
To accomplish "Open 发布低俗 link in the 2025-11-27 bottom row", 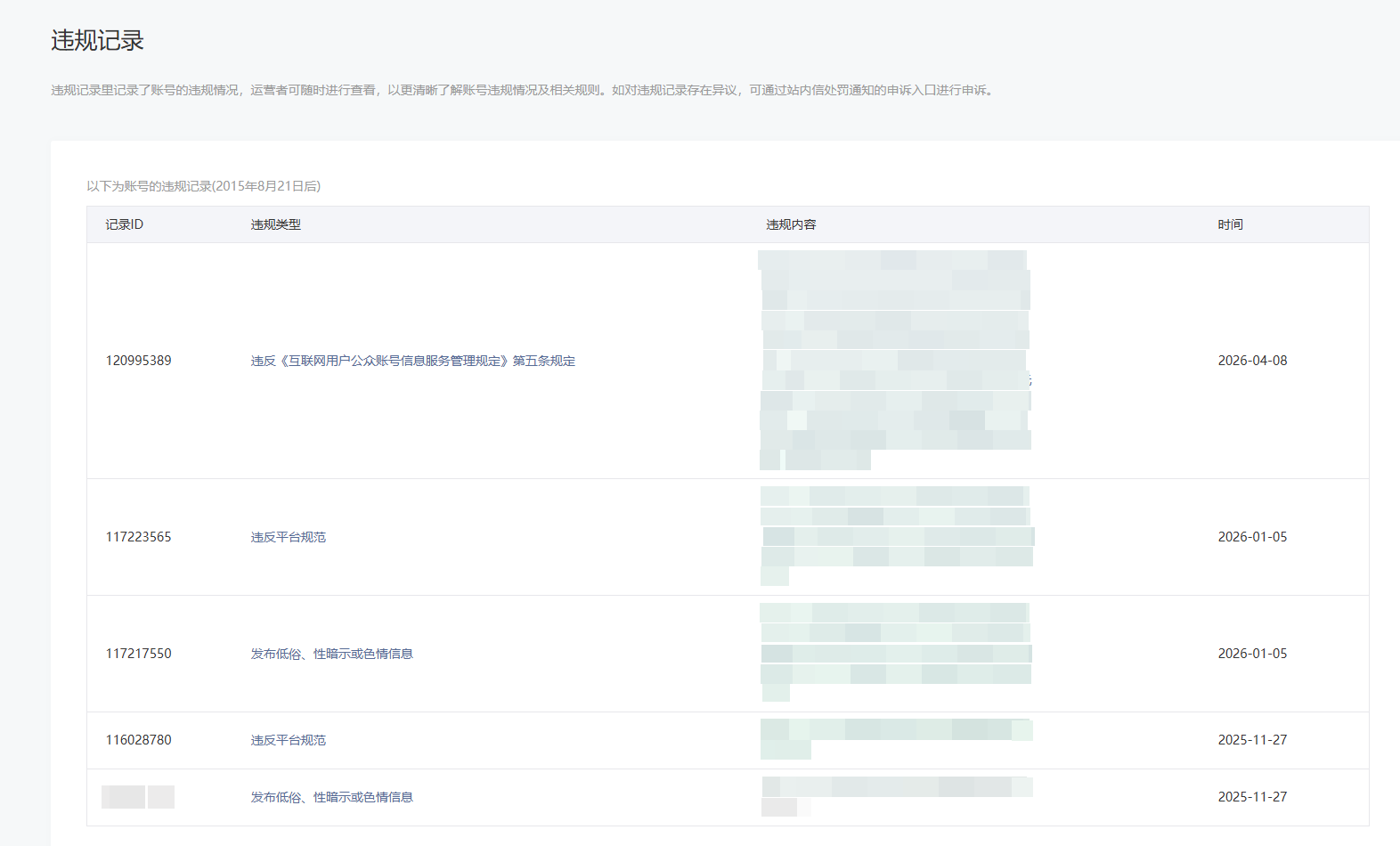I will 331,797.
